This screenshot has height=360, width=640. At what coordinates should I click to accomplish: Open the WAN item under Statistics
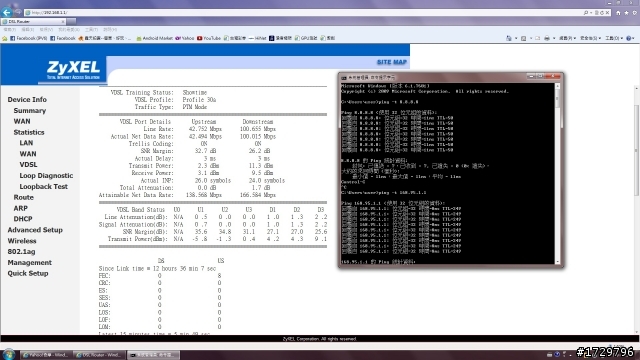(28, 154)
